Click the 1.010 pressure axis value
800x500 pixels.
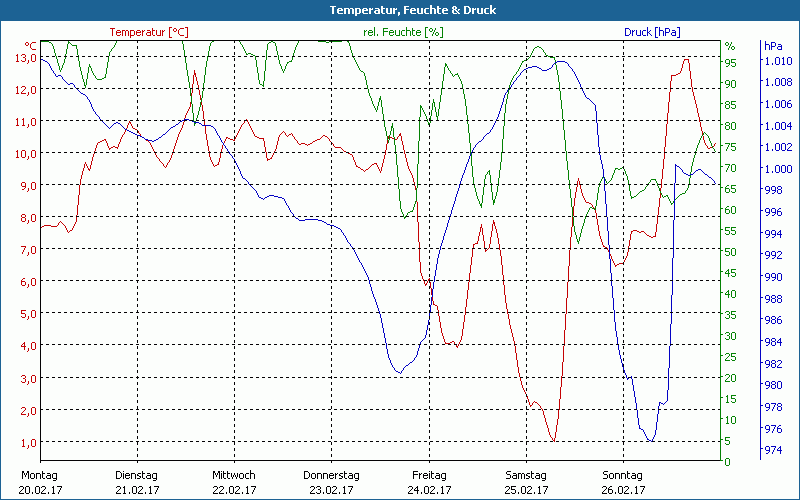click(x=777, y=61)
